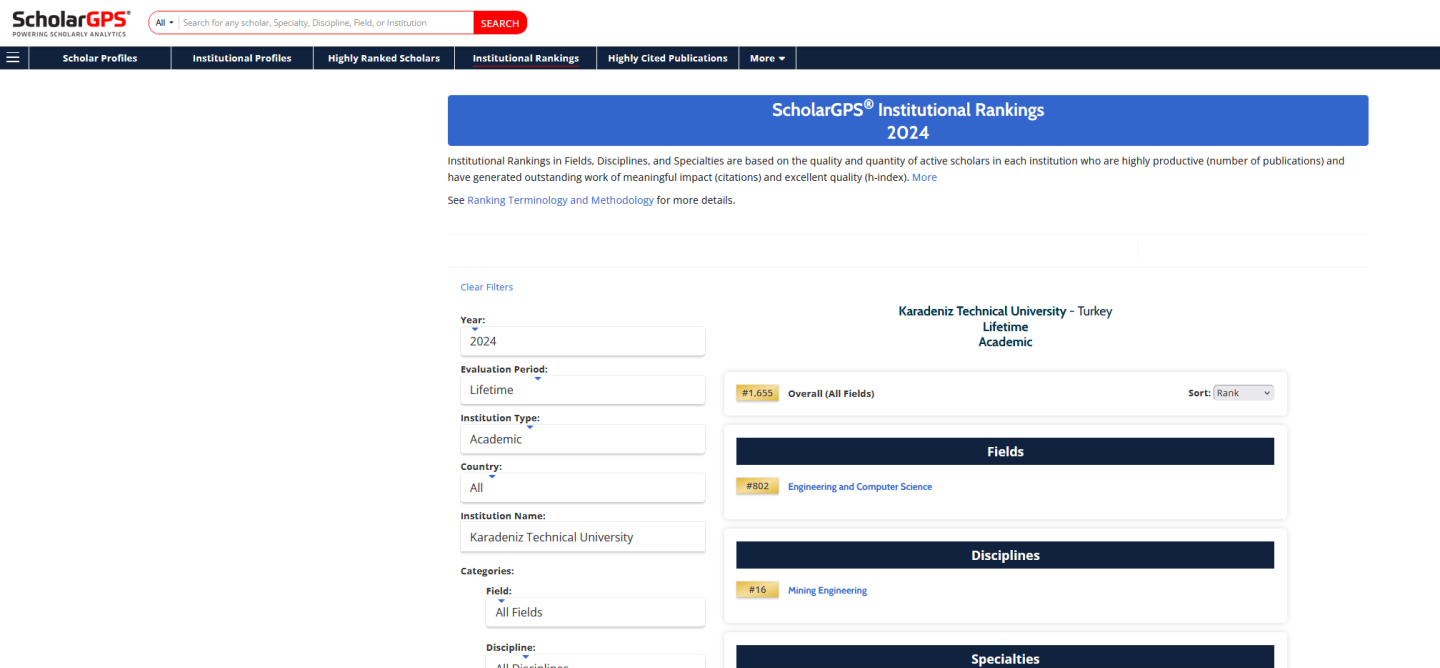Click the ScholarGPS logo
Image resolution: width=1440 pixels, height=668 pixels.
click(x=70, y=23)
